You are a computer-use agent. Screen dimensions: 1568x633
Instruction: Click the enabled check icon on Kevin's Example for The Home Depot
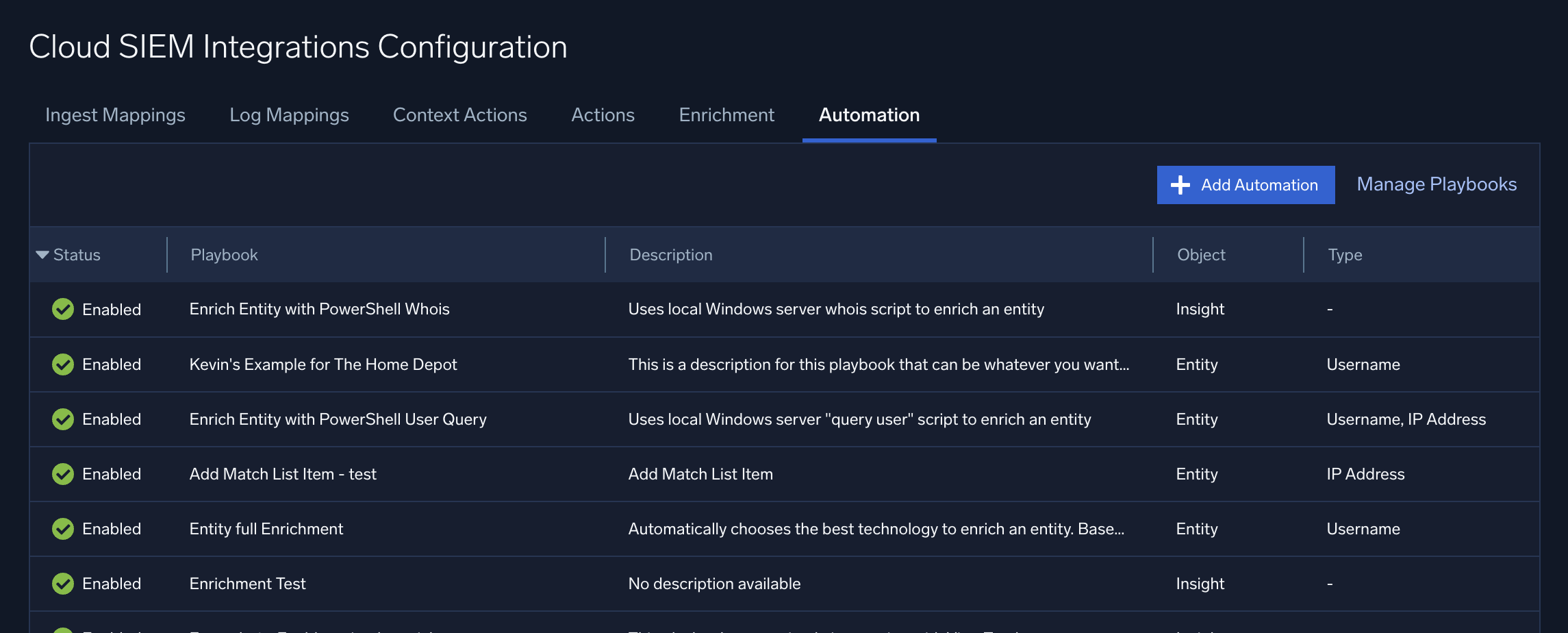(62, 364)
